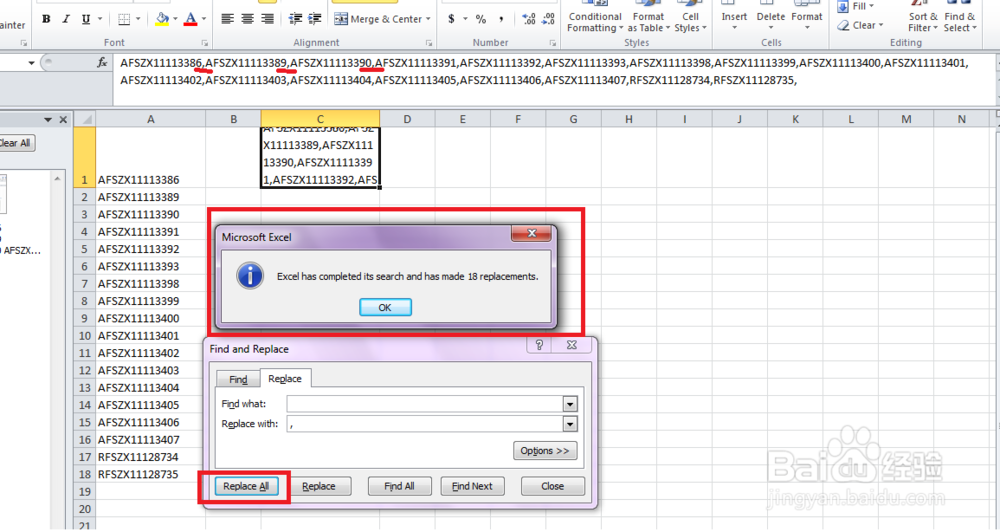
Task: Align text left in the Alignment group
Action: click(x=227, y=19)
